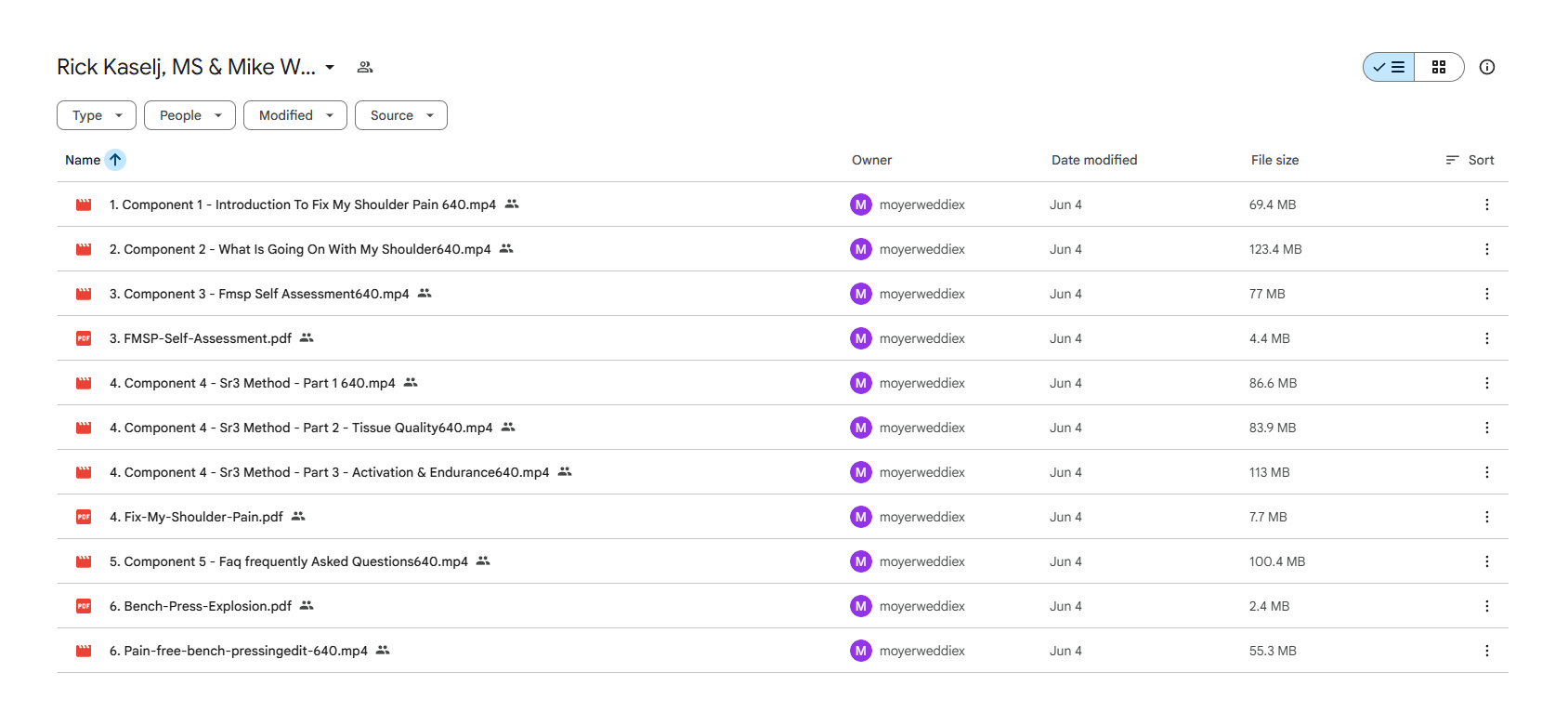The width and height of the screenshot is (1568, 725).
Task: Click the video icon for Activation & Endurance640.mp4
Action: click(84, 472)
